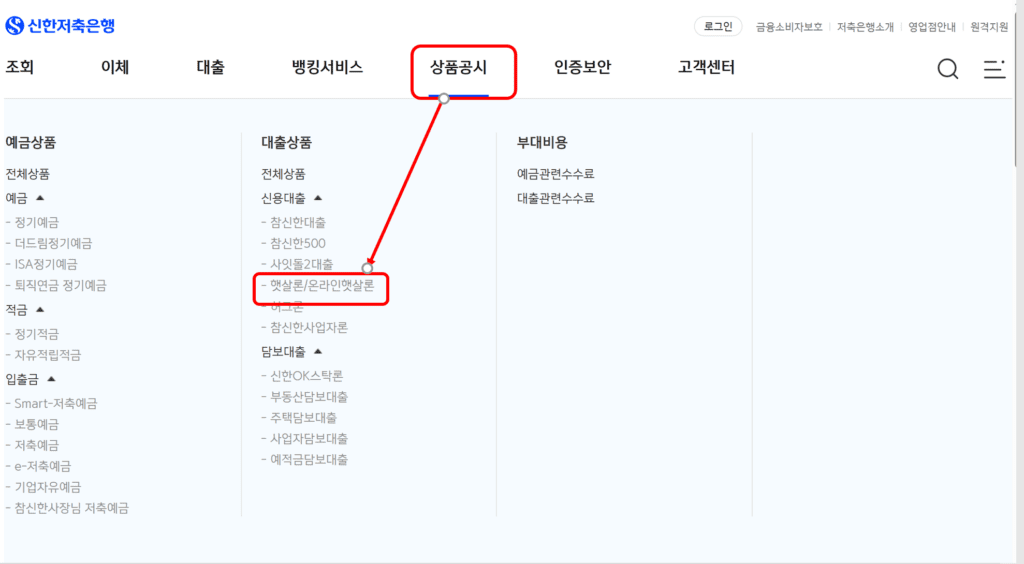The image size is (1024, 564).
Task: Open the 인증보안 menu
Action: (583, 67)
